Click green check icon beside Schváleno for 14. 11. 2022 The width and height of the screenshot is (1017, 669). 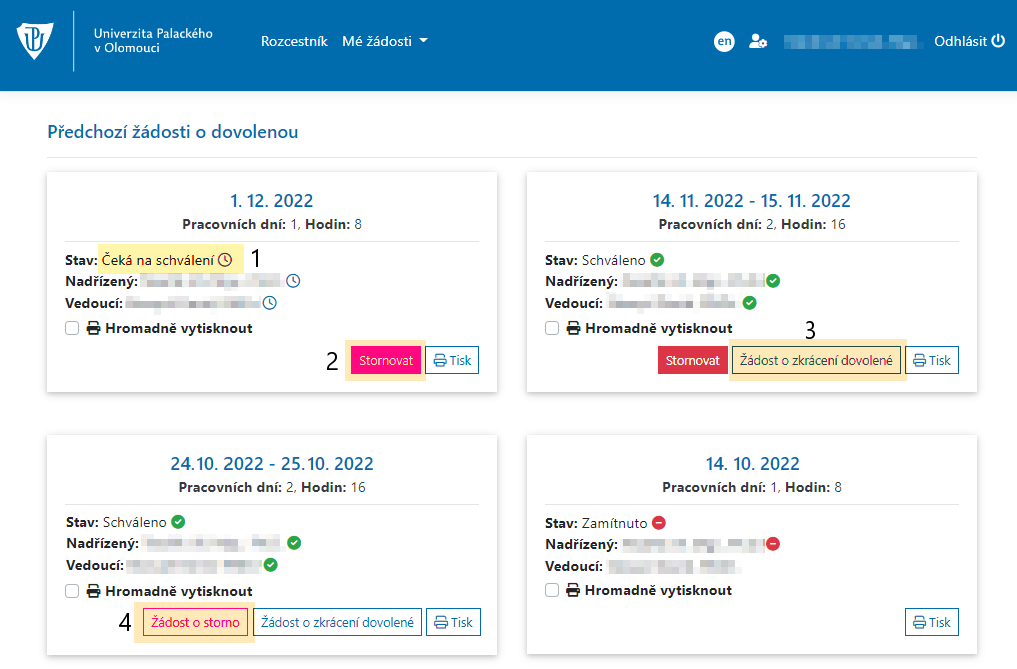click(x=657, y=260)
